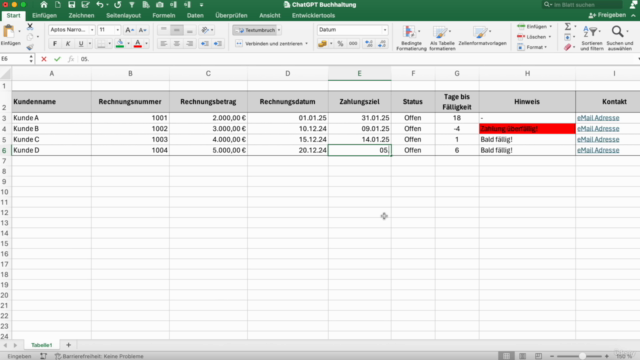
Task: Click the scissors Cut icon
Action: pos(30,27)
